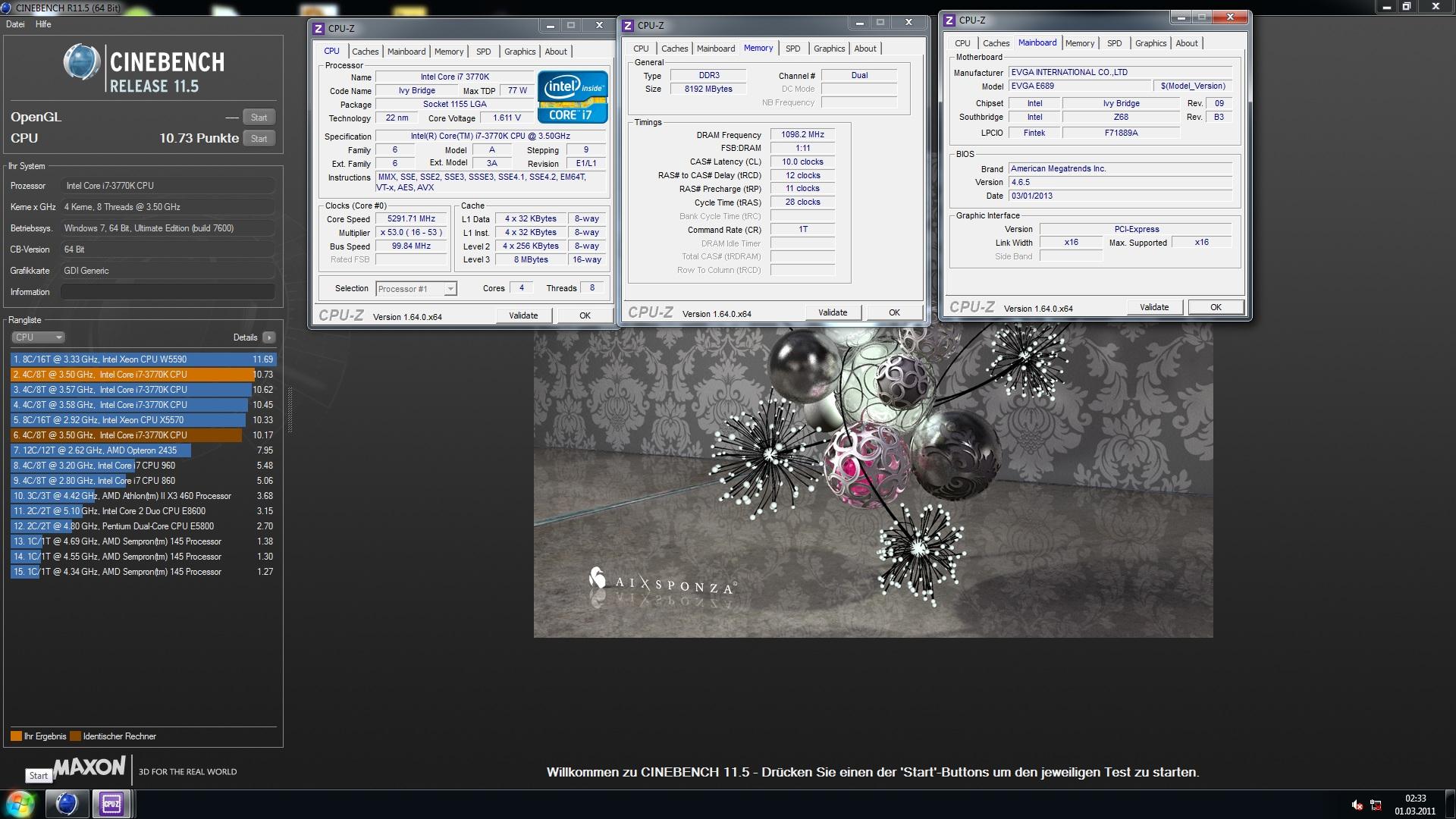Click the Z icon in the Mainboard CPU-Z window title

(949, 20)
